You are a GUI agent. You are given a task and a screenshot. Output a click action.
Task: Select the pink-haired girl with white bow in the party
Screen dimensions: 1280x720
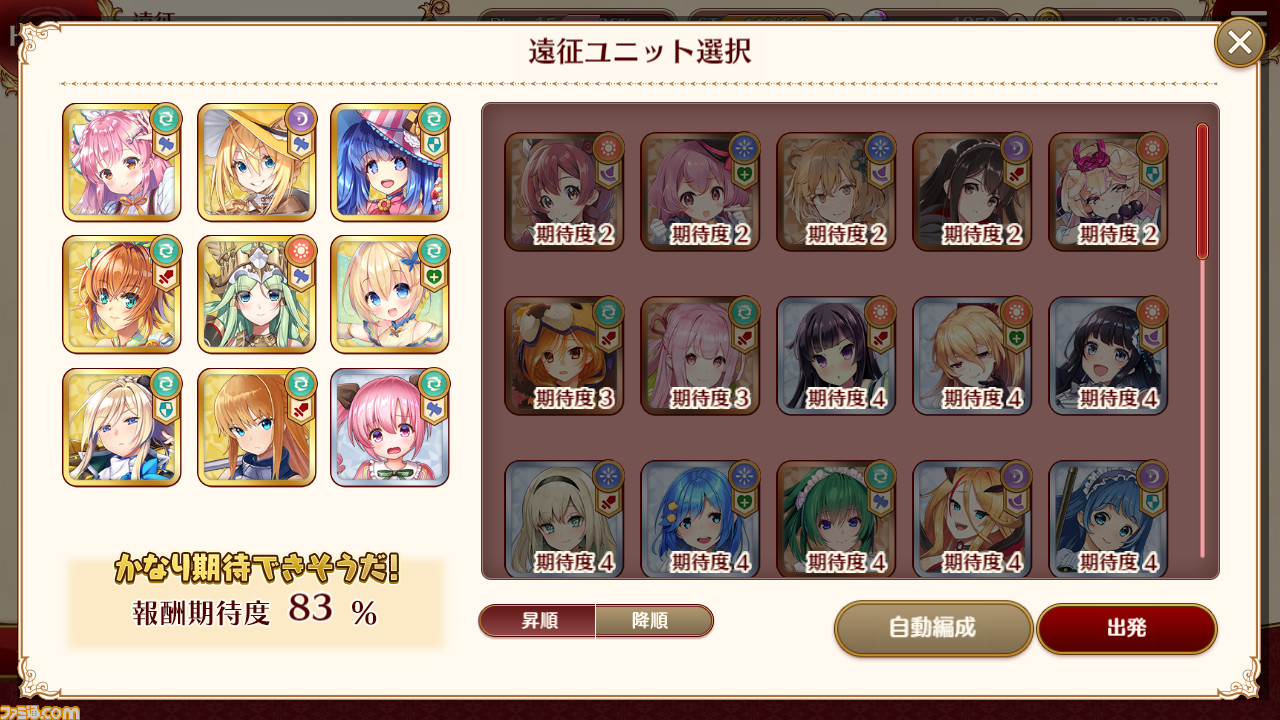[x=122, y=162]
